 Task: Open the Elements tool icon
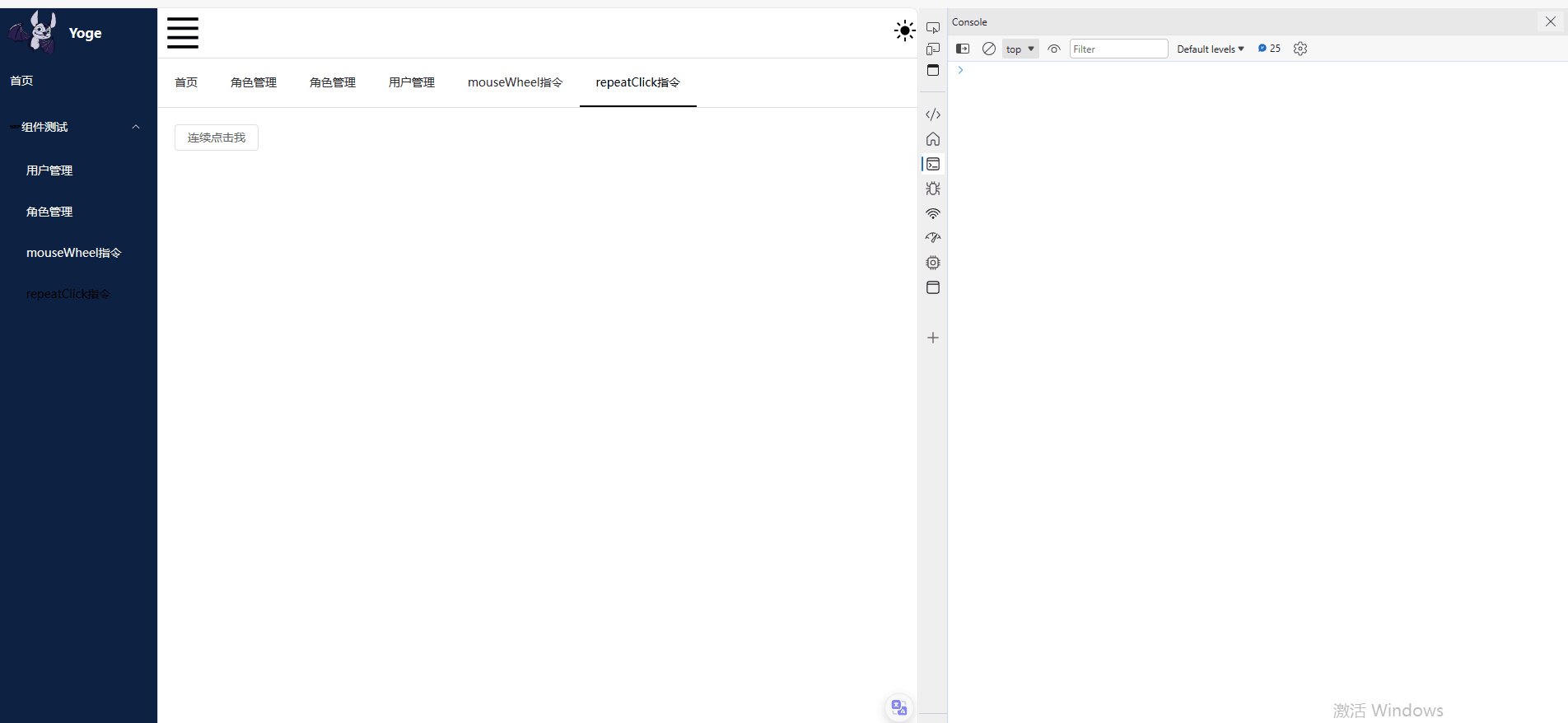(933, 114)
